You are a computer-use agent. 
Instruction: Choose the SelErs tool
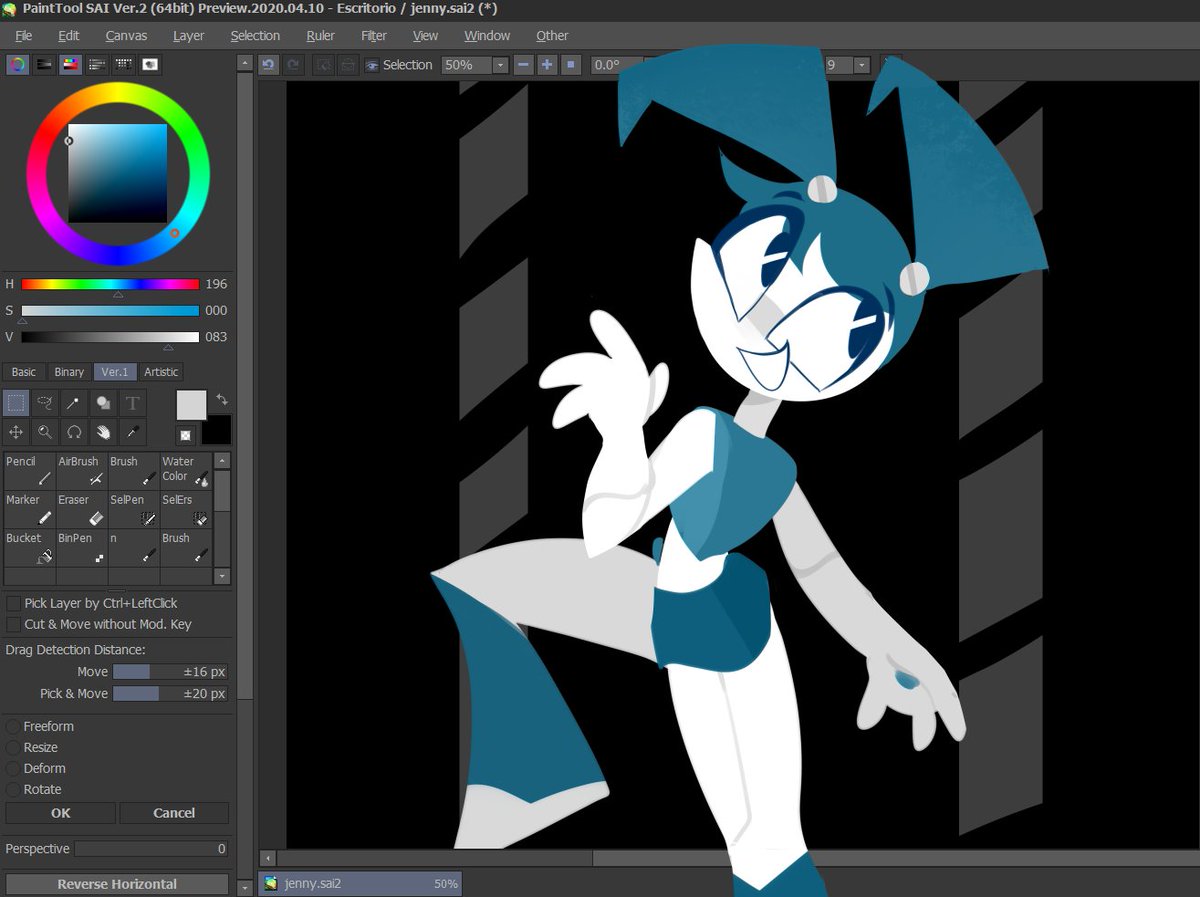tap(186, 509)
